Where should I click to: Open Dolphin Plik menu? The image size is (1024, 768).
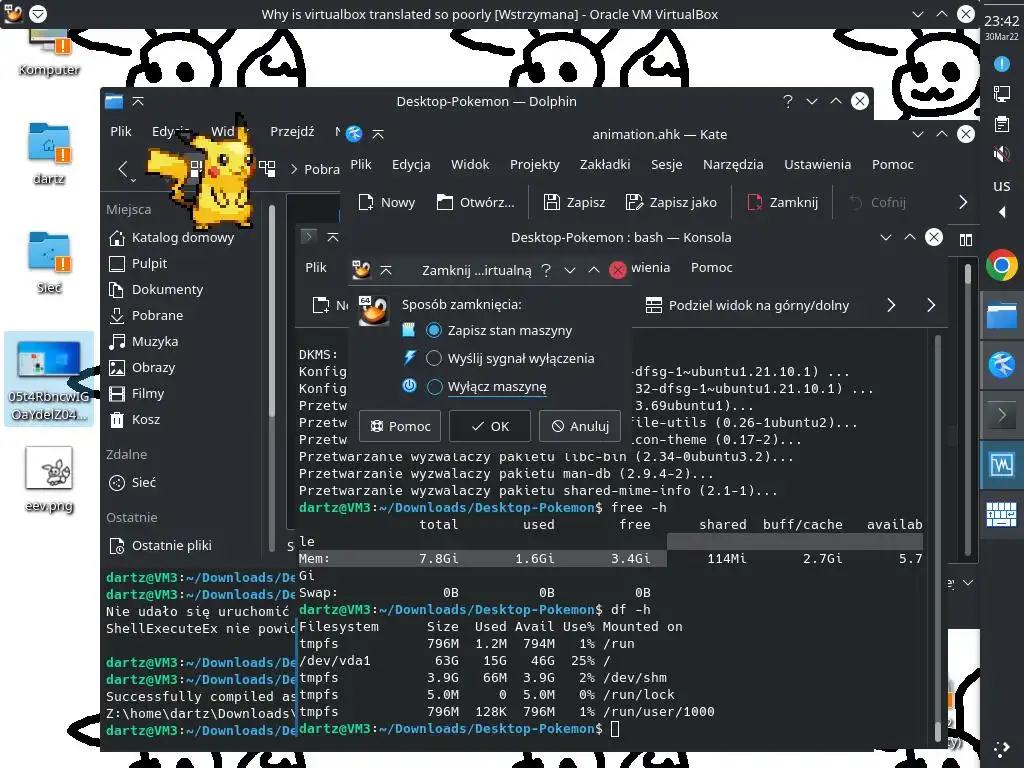point(121,131)
